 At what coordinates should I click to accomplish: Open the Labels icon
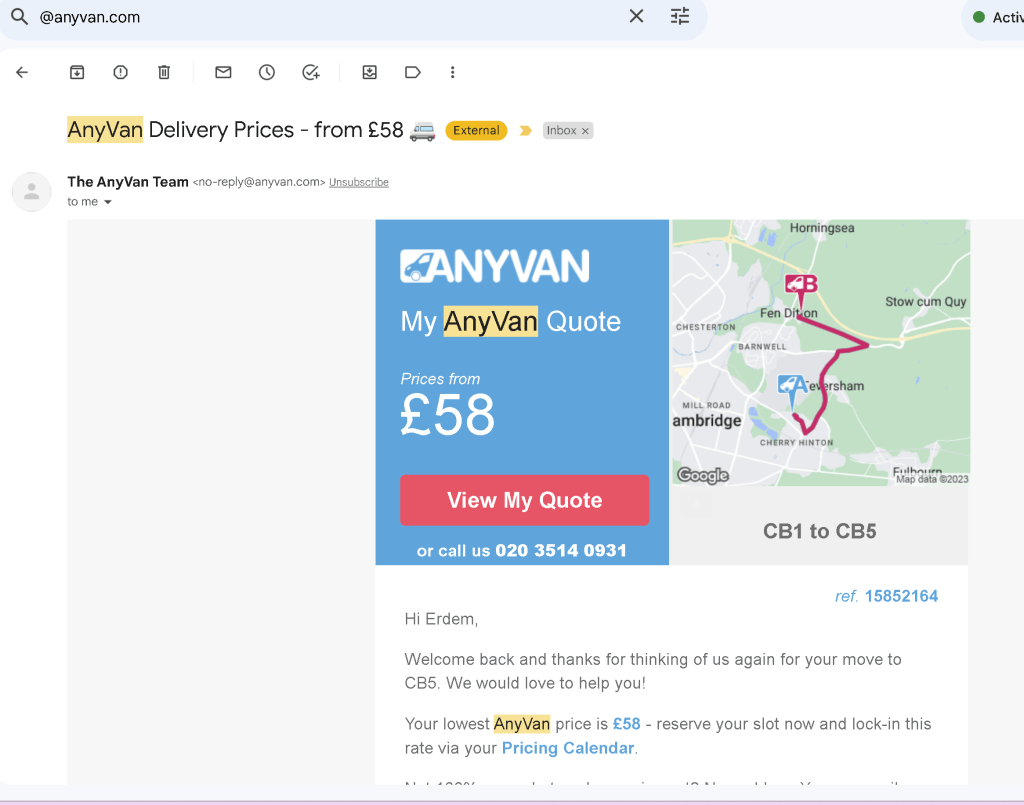pos(413,72)
